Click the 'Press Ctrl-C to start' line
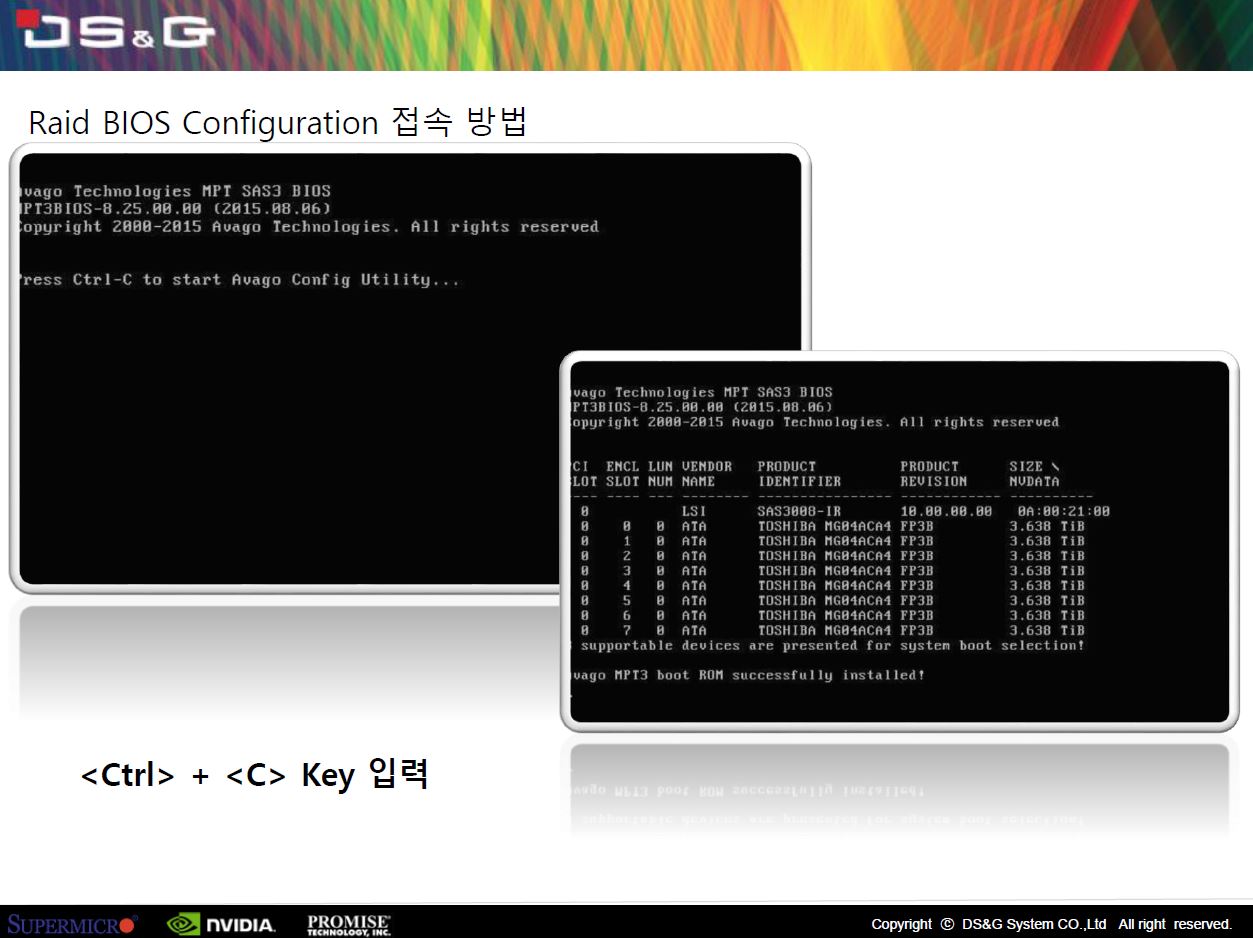Image resolution: width=1253 pixels, height=938 pixels. coord(238,280)
